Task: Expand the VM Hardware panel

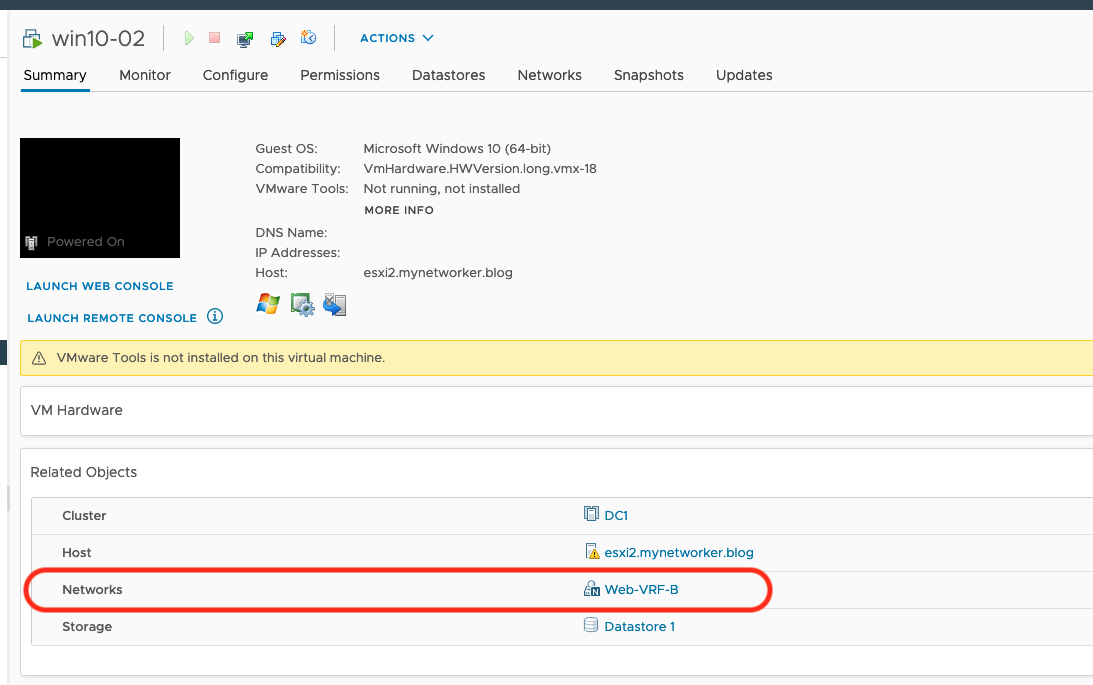Action: click(x=77, y=410)
